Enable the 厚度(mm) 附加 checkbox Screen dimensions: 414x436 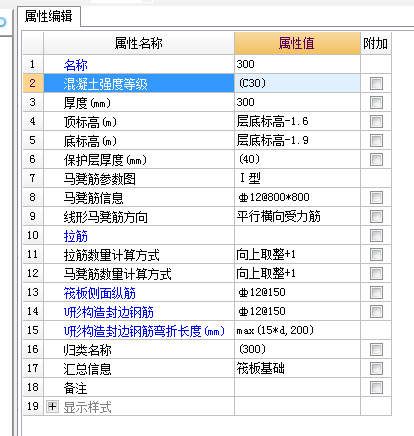pyautogui.click(x=376, y=102)
